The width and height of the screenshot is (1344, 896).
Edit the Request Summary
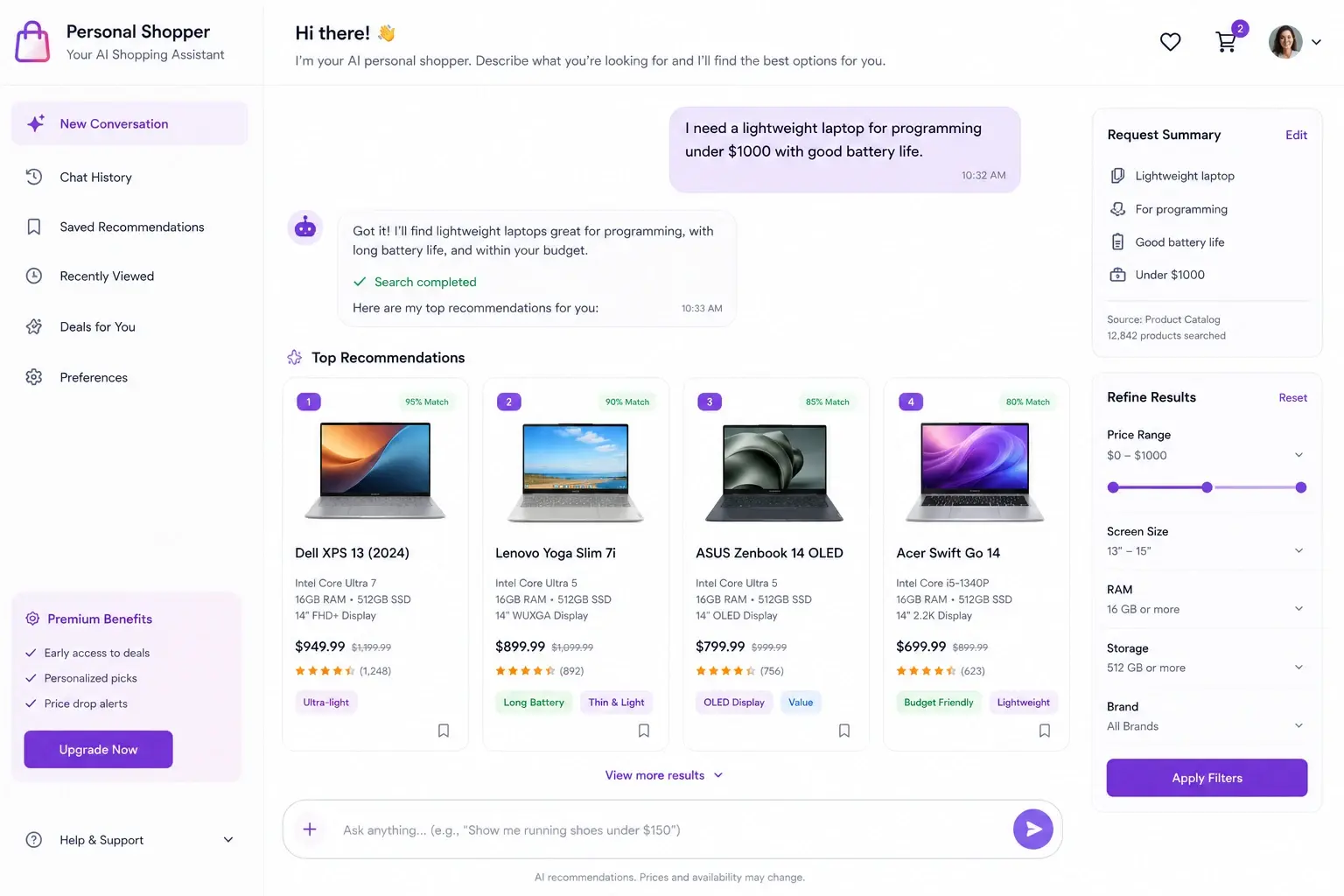1296,135
